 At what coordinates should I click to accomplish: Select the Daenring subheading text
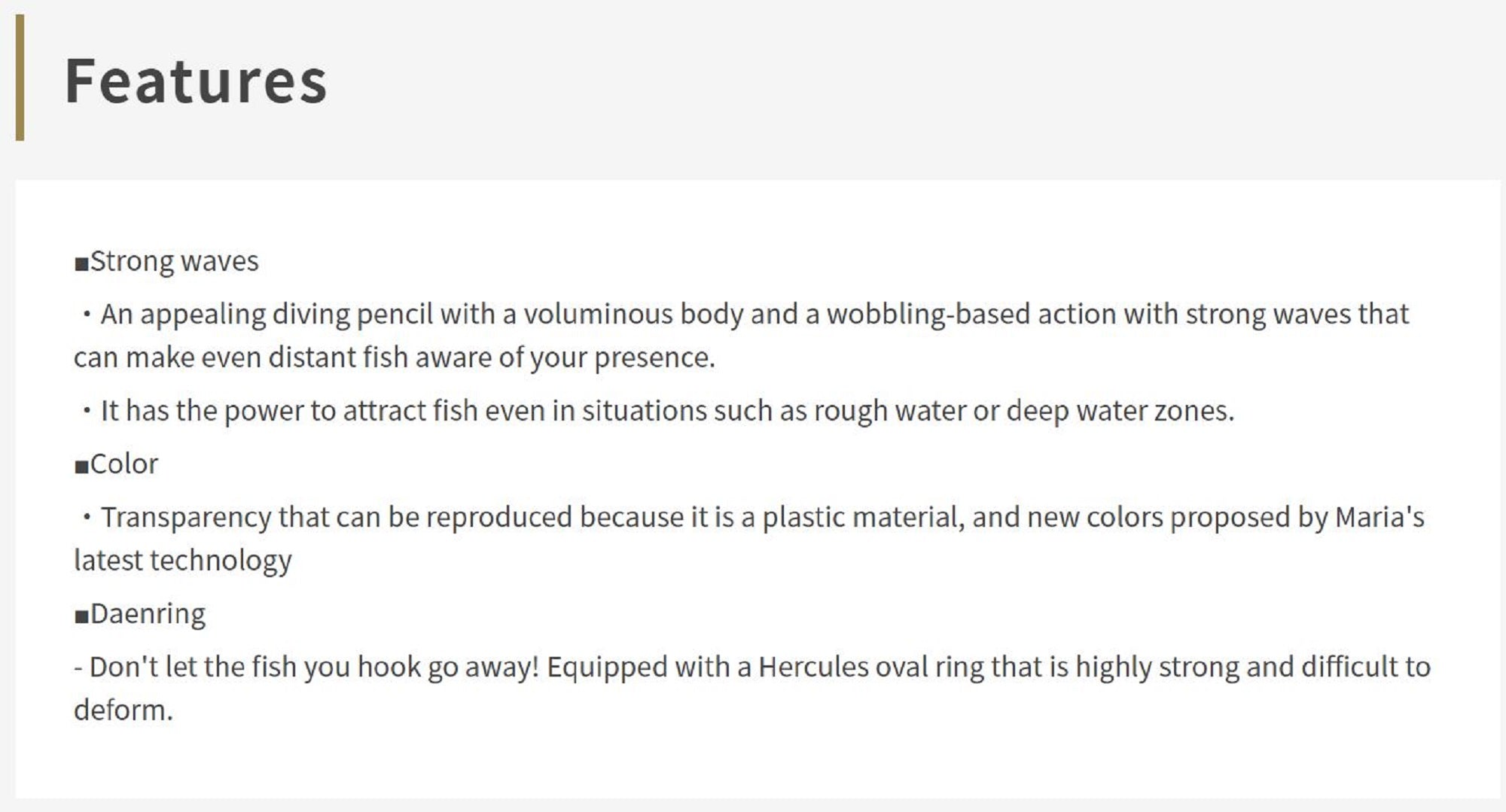(x=148, y=614)
